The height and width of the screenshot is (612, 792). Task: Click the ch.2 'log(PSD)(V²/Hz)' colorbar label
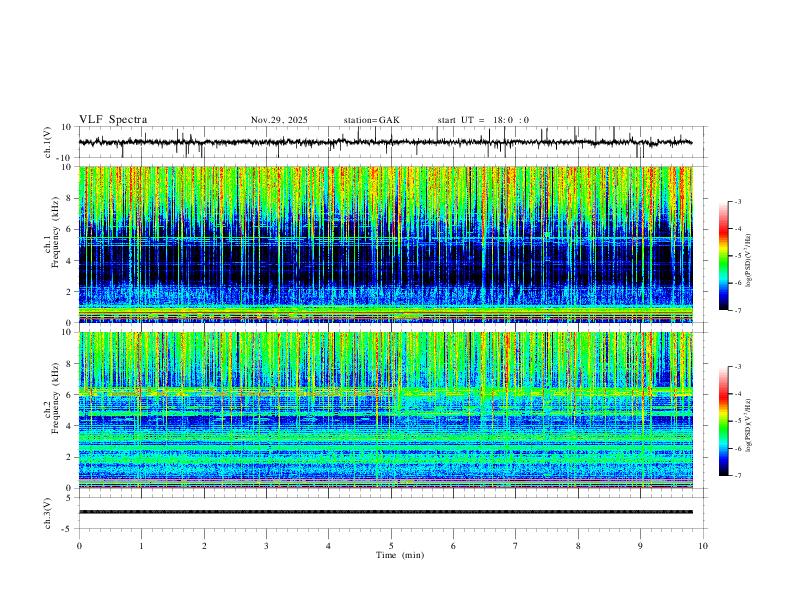pyautogui.click(x=748, y=426)
